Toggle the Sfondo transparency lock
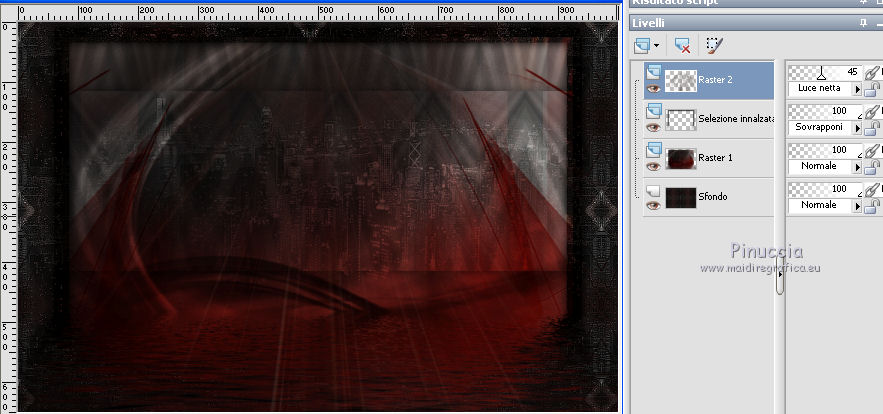 click(872, 206)
